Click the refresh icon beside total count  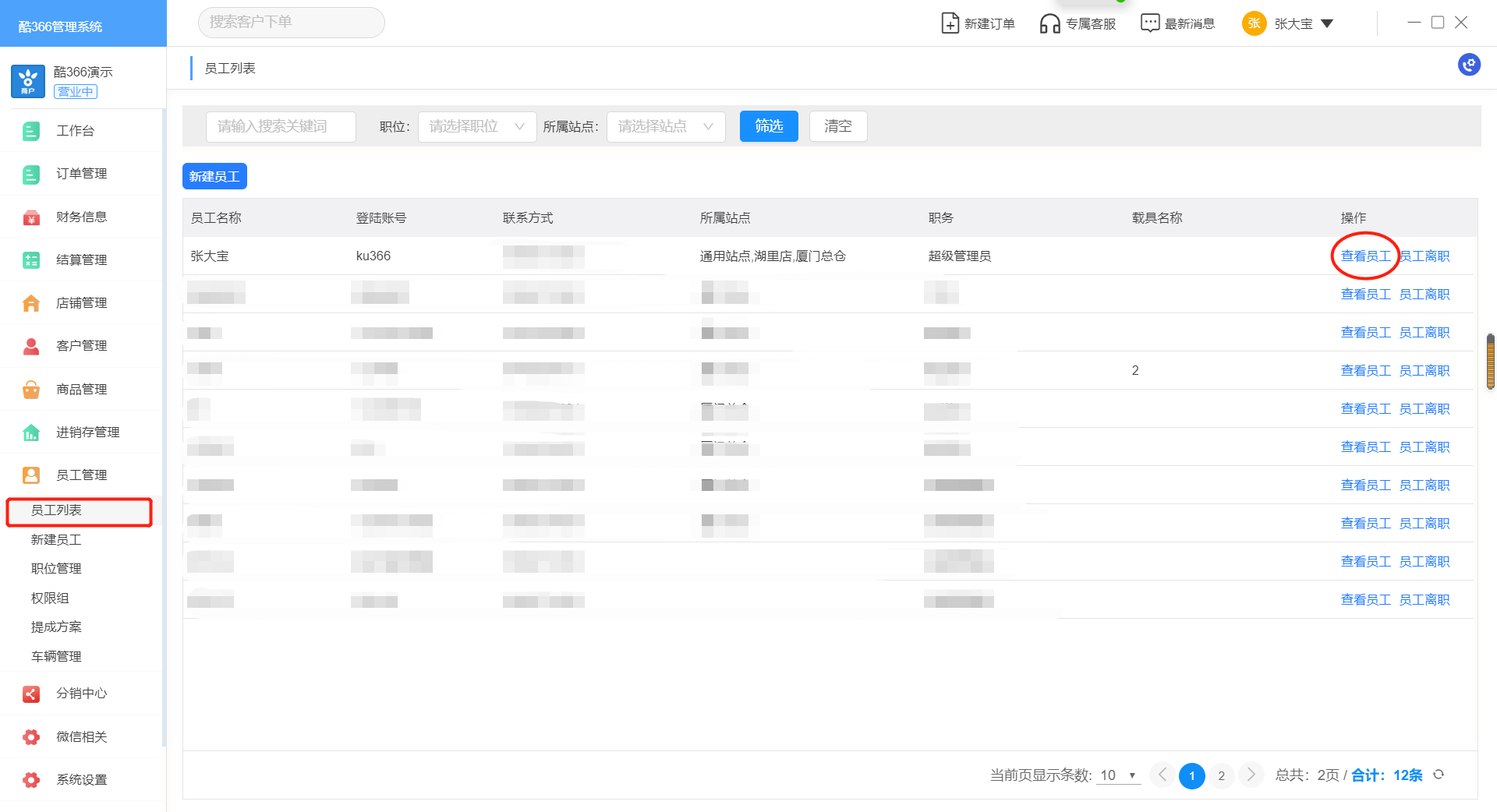(x=1439, y=775)
